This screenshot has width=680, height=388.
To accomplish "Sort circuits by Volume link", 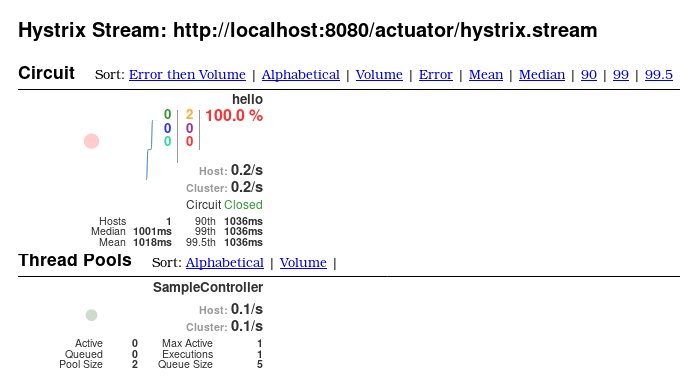I will tap(379, 75).
